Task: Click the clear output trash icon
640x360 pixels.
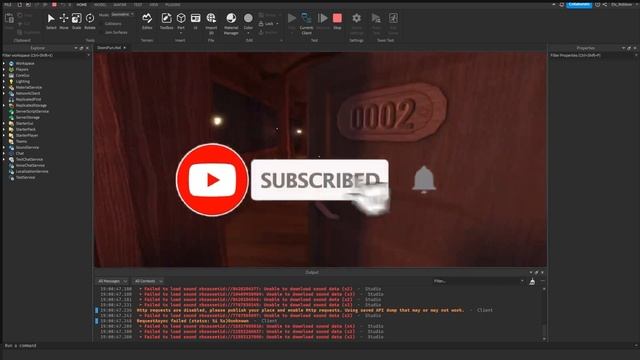Action: point(532,281)
